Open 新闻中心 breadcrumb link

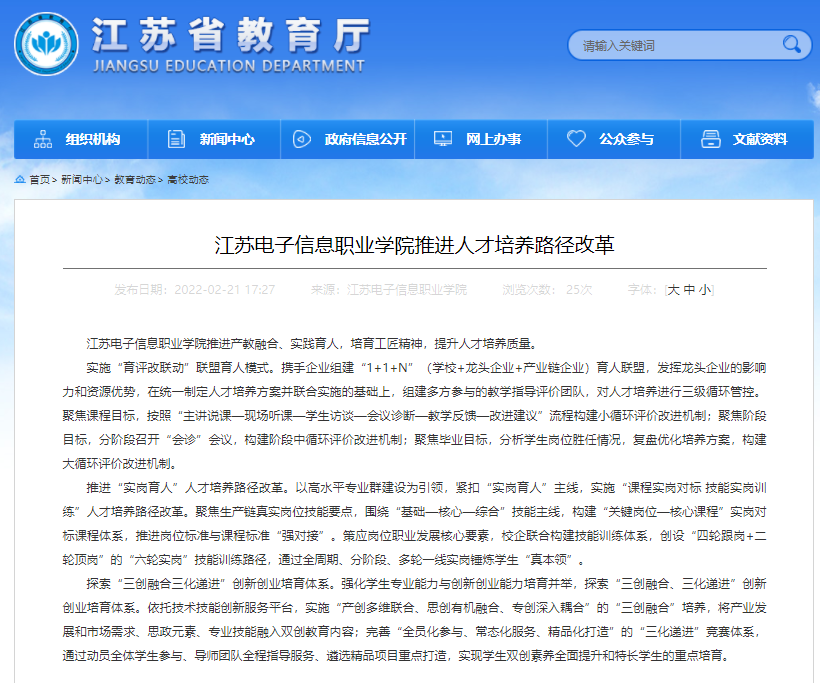tap(82, 179)
